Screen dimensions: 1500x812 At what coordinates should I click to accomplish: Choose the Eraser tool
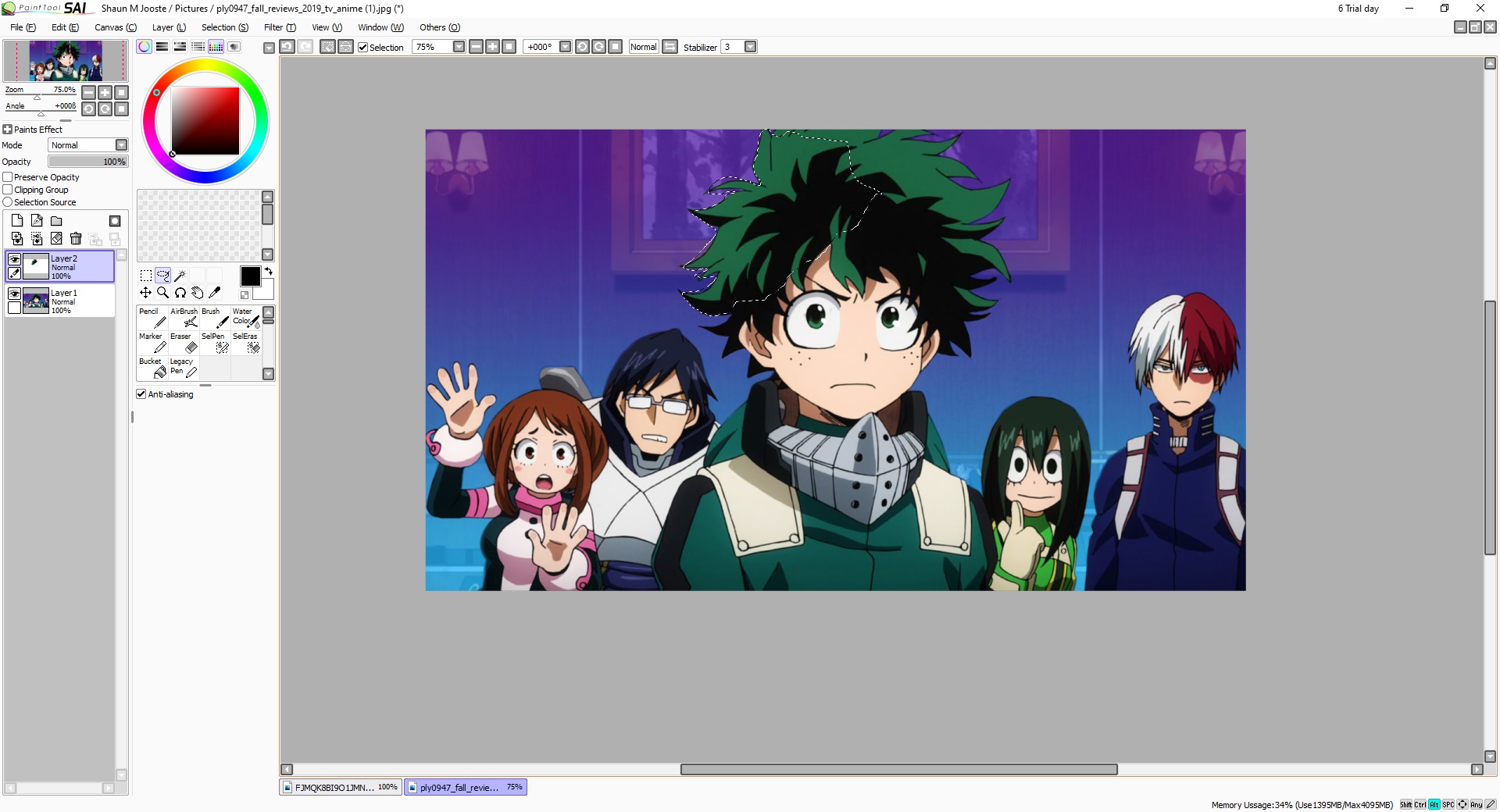184,343
